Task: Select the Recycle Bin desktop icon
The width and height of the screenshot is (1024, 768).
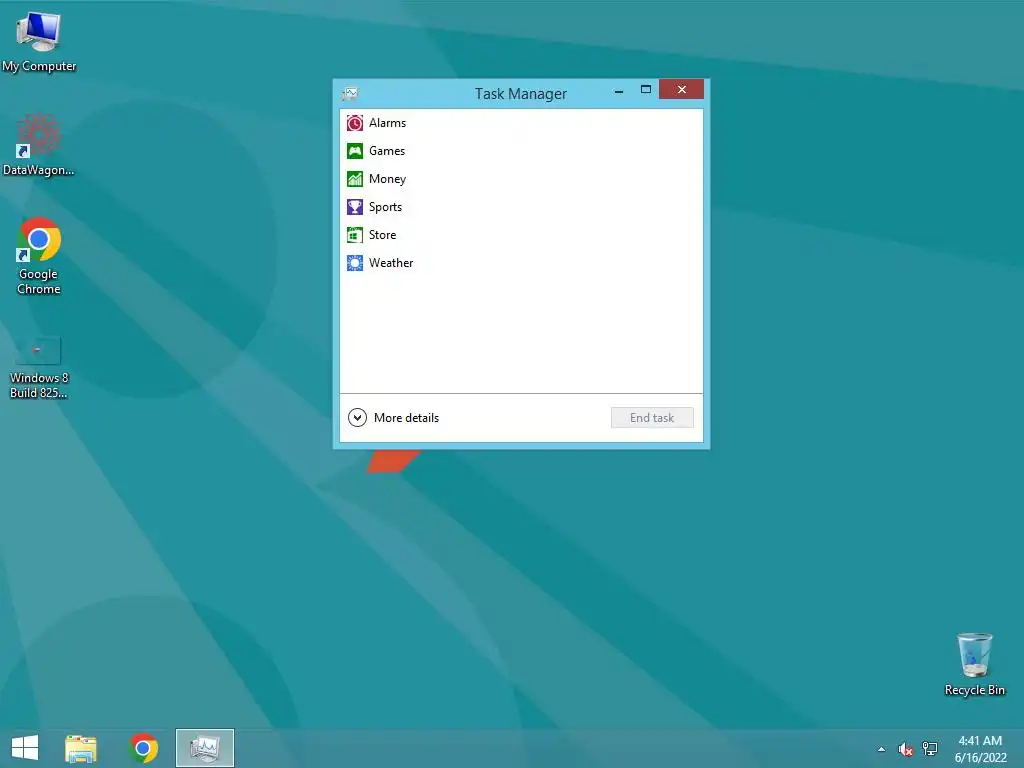Action: click(974, 664)
